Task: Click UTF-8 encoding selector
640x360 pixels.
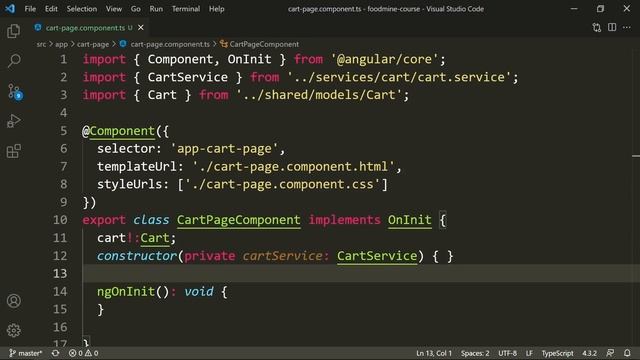Action: (507, 353)
